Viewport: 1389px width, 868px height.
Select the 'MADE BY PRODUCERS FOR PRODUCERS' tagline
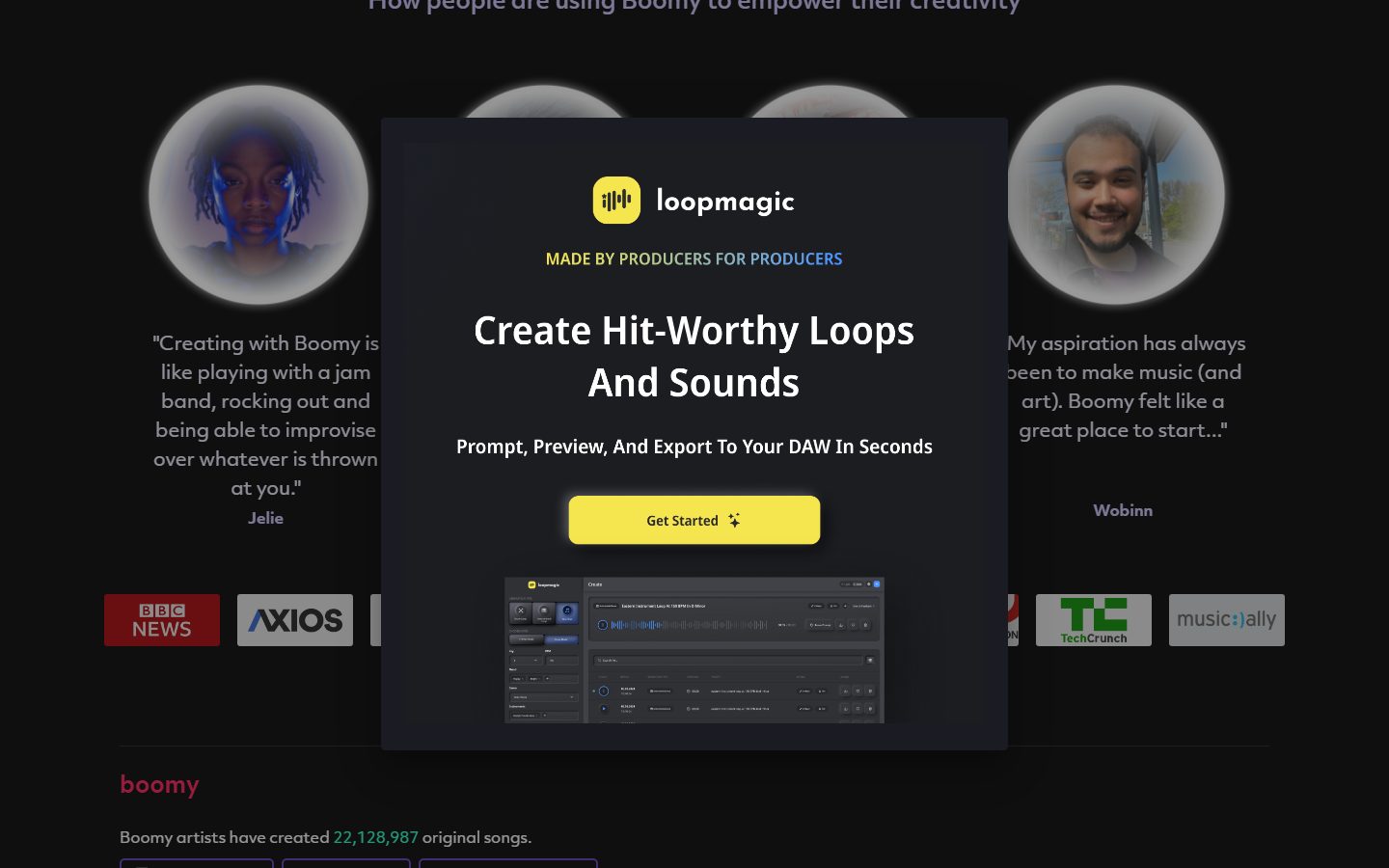694,258
